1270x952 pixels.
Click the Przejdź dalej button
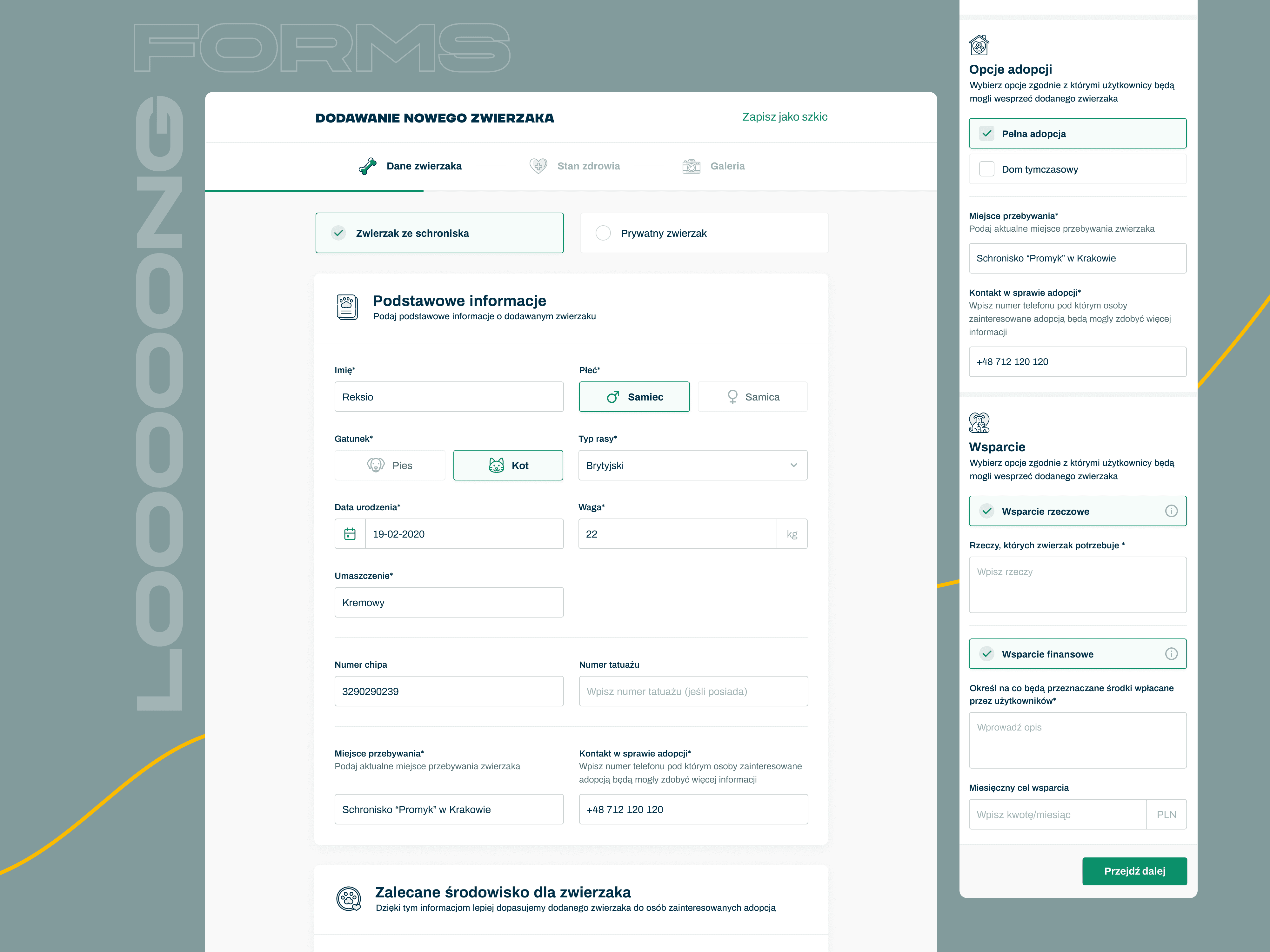1134,871
